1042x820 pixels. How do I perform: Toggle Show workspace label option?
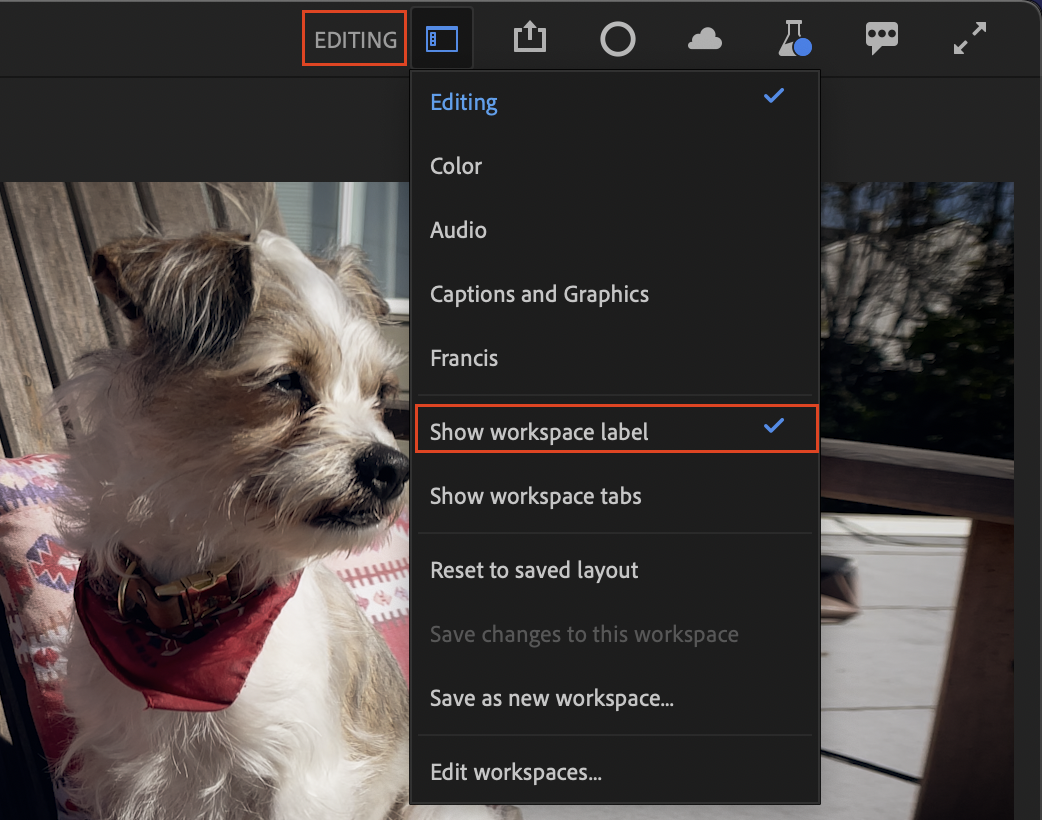539,432
